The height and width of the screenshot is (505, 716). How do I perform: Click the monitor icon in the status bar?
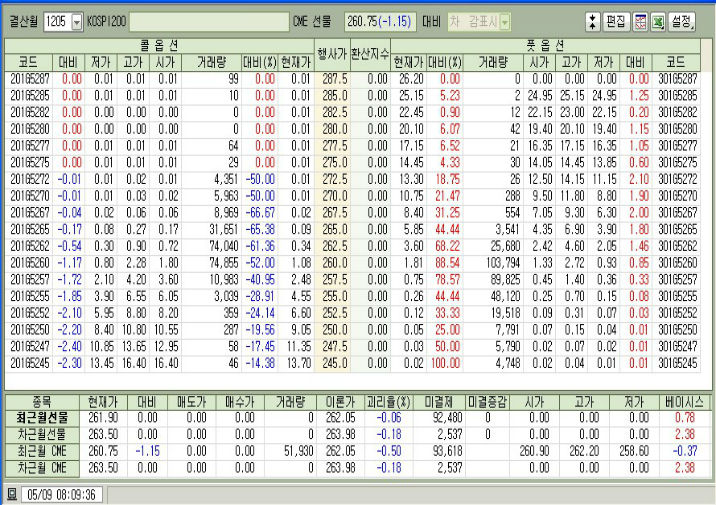coord(11,493)
